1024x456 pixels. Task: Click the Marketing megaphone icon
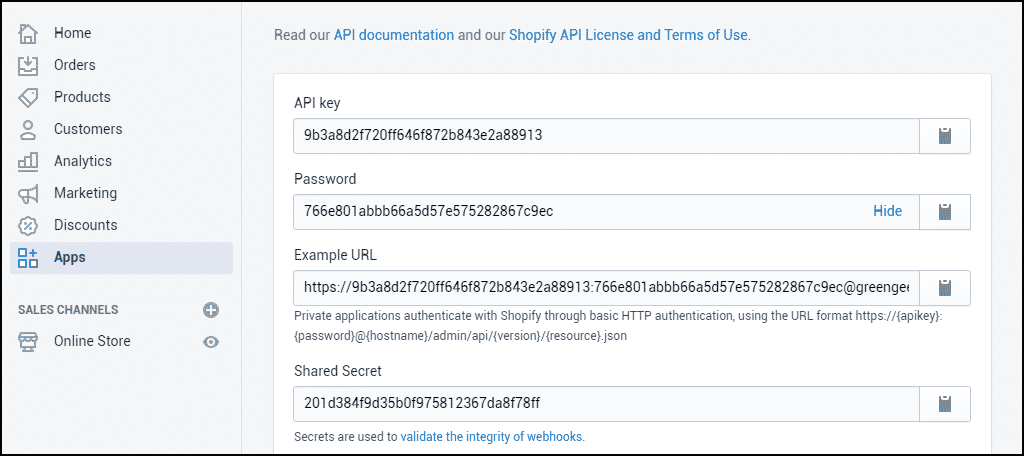[x=28, y=193]
